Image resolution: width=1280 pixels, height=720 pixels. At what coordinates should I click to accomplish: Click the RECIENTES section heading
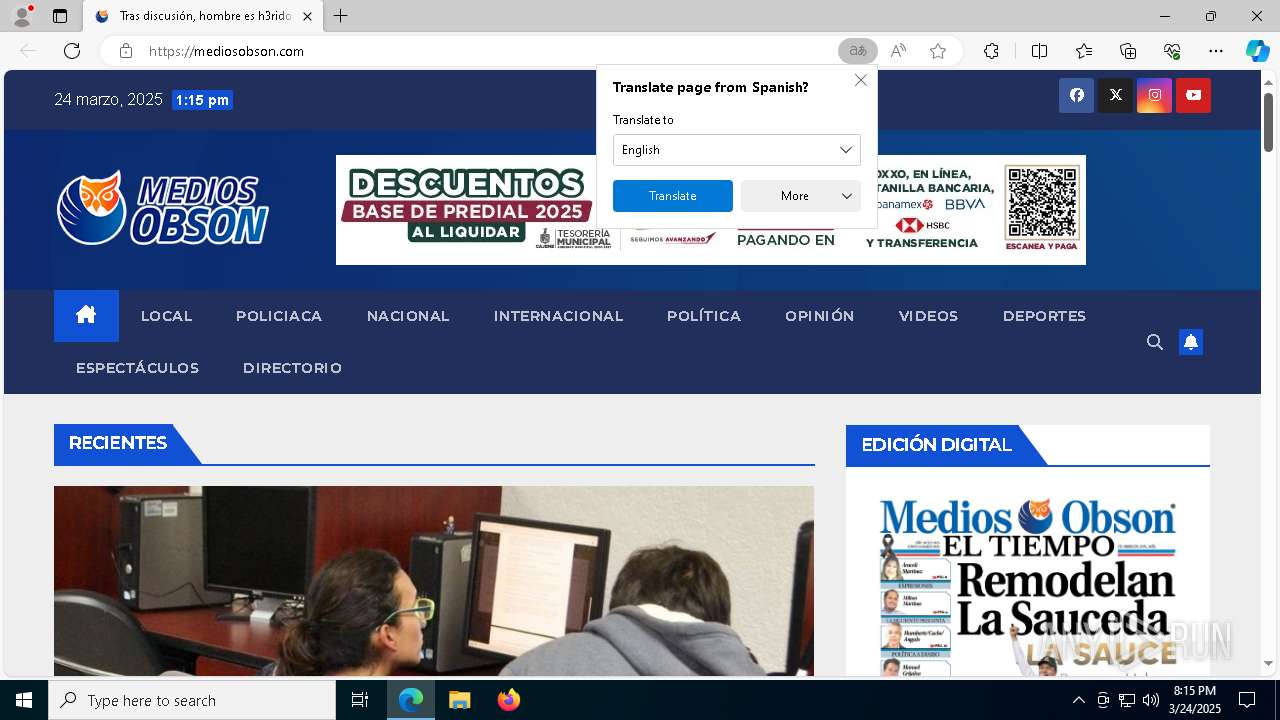coord(118,443)
